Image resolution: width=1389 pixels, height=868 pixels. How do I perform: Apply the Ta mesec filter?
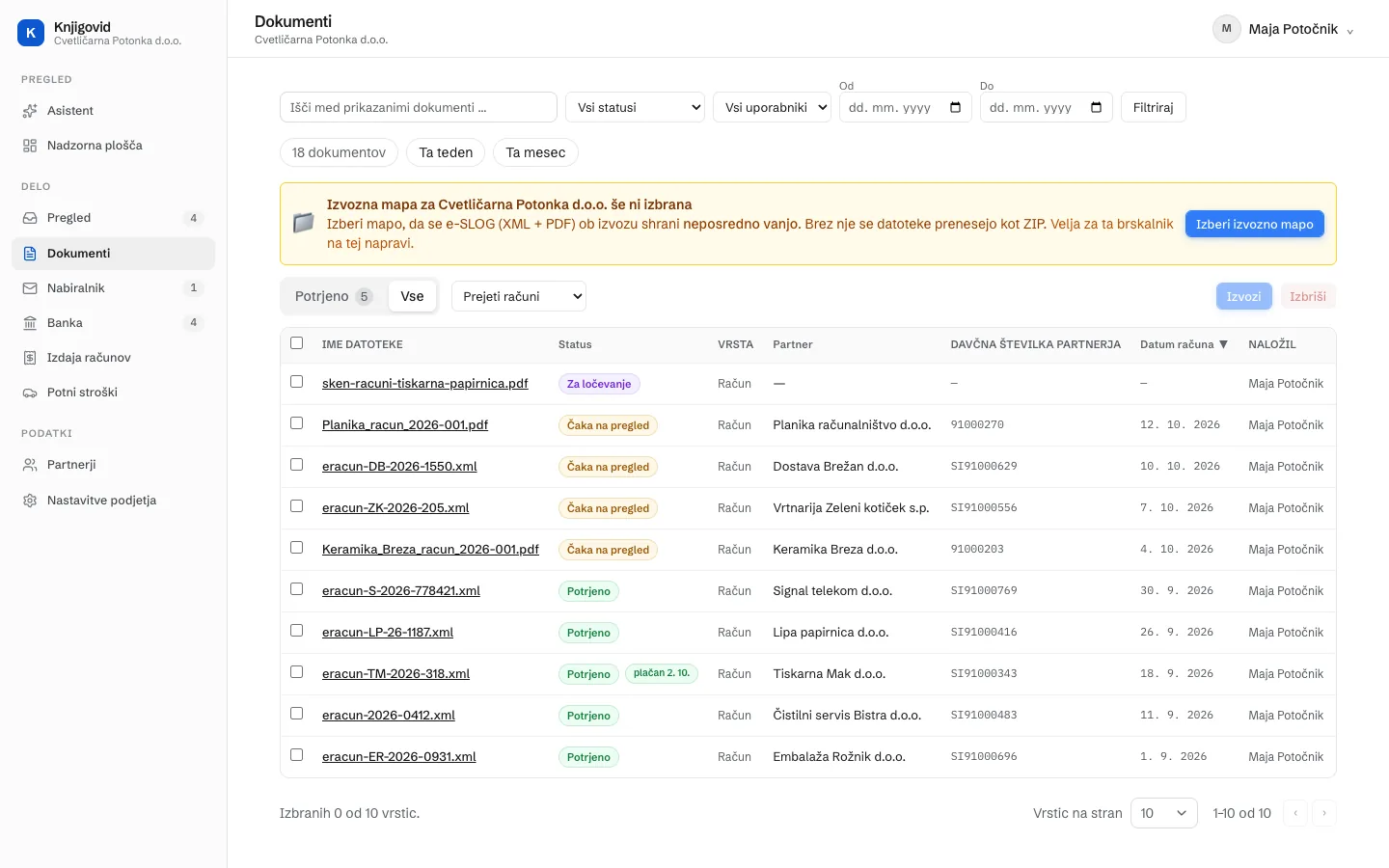point(535,152)
